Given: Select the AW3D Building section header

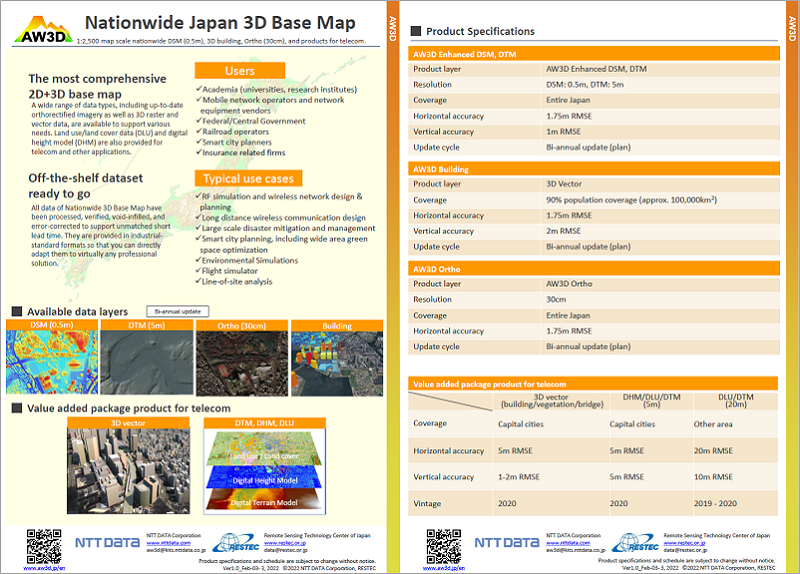Looking at the screenshot, I should pyautogui.click(x=594, y=169).
